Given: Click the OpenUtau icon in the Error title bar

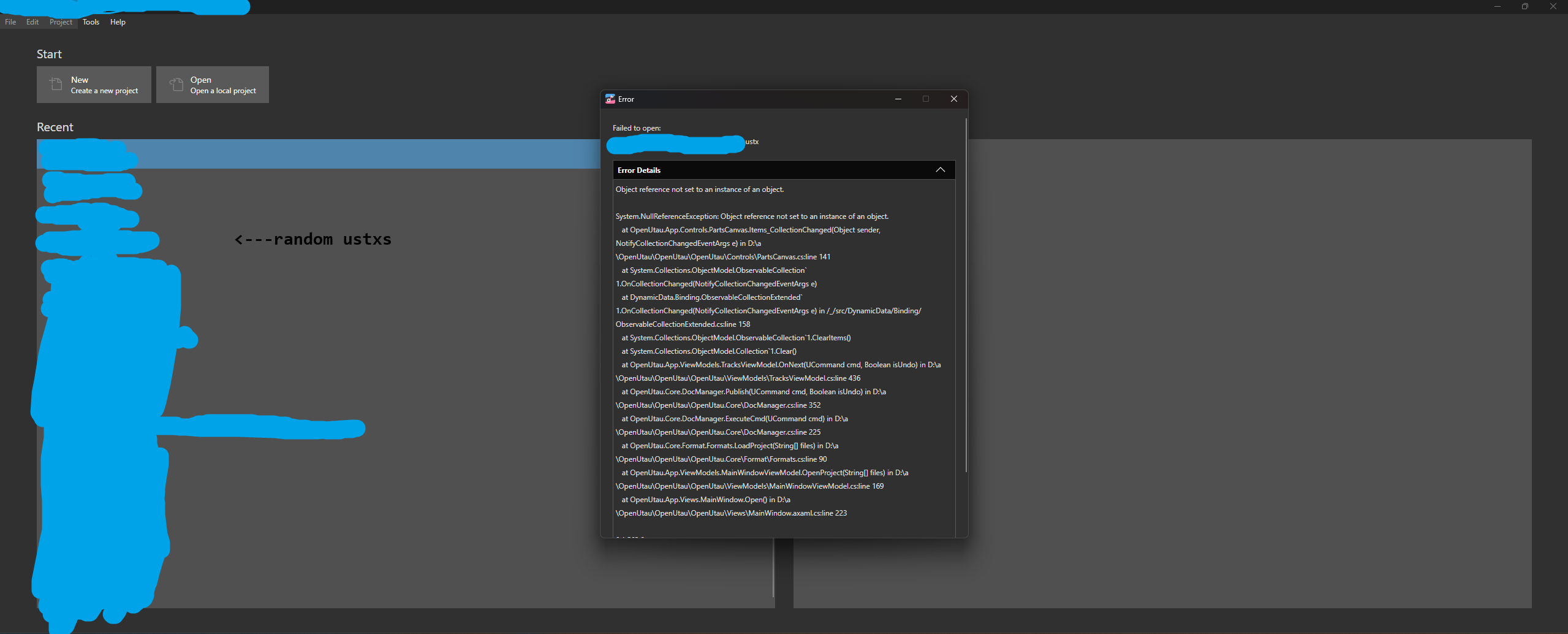Looking at the screenshot, I should tap(610, 99).
